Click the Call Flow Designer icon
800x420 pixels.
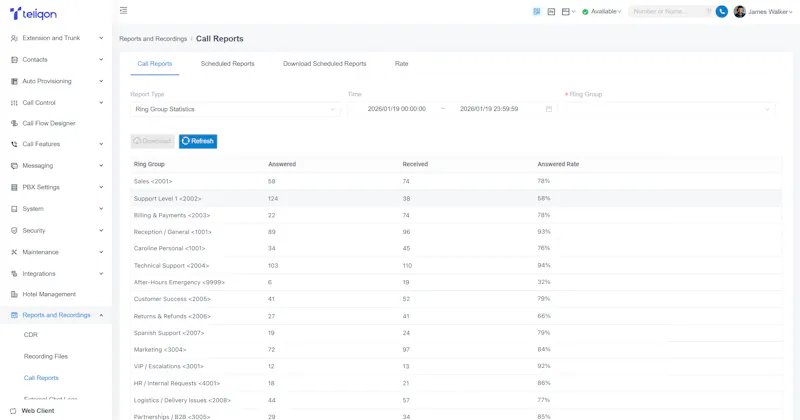click(14, 123)
